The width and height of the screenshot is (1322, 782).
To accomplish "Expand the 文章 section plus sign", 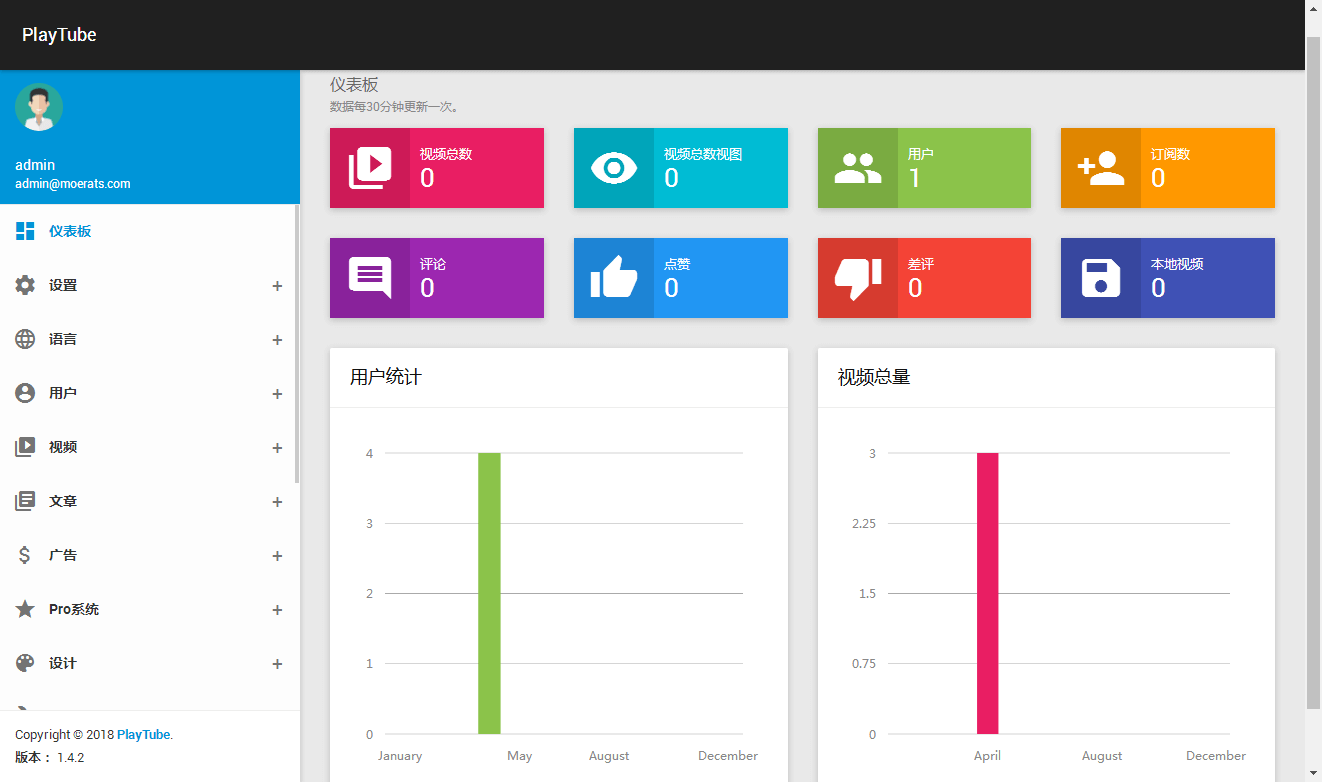I will click(277, 502).
